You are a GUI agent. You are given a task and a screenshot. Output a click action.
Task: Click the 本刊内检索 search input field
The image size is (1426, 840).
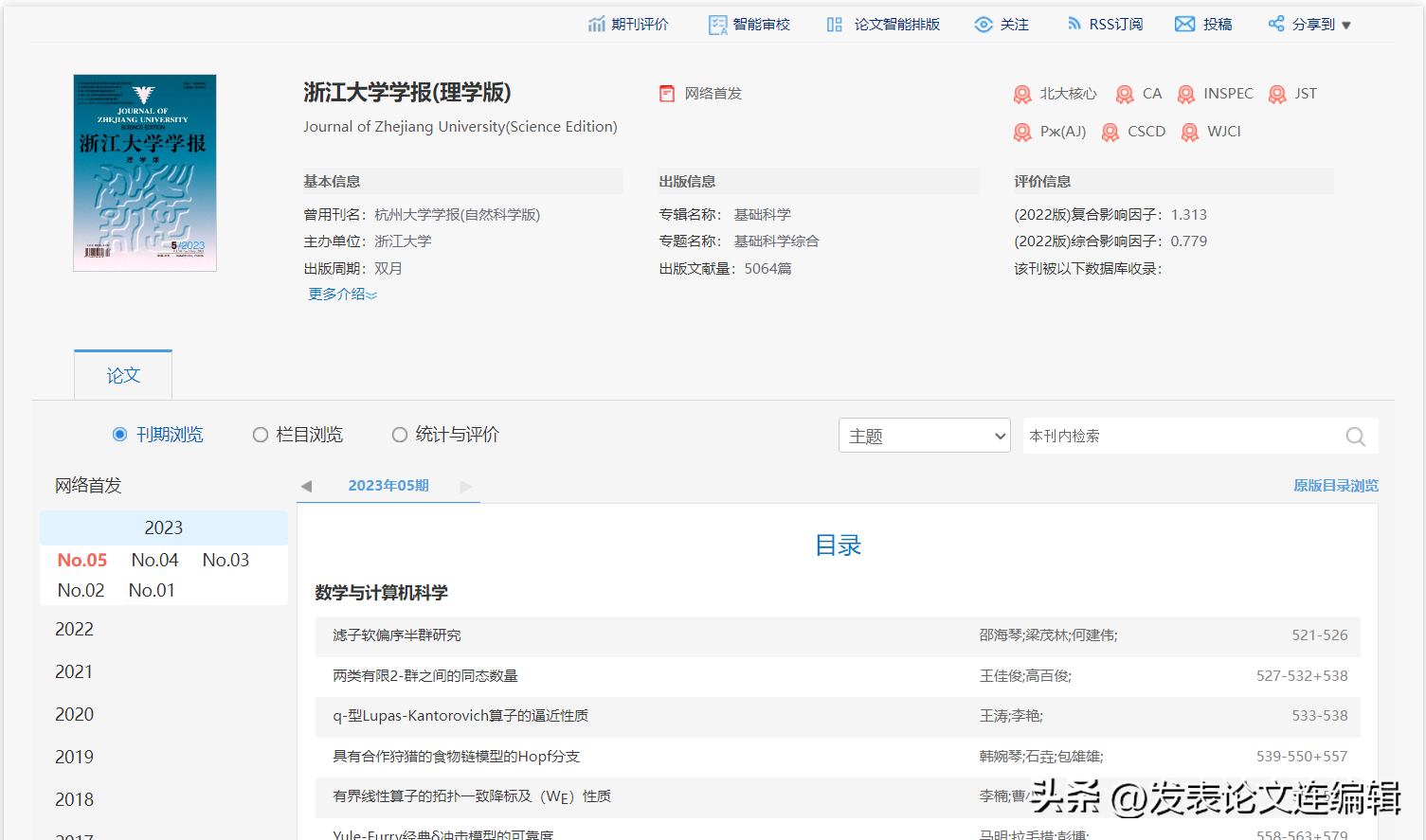coord(1182,436)
